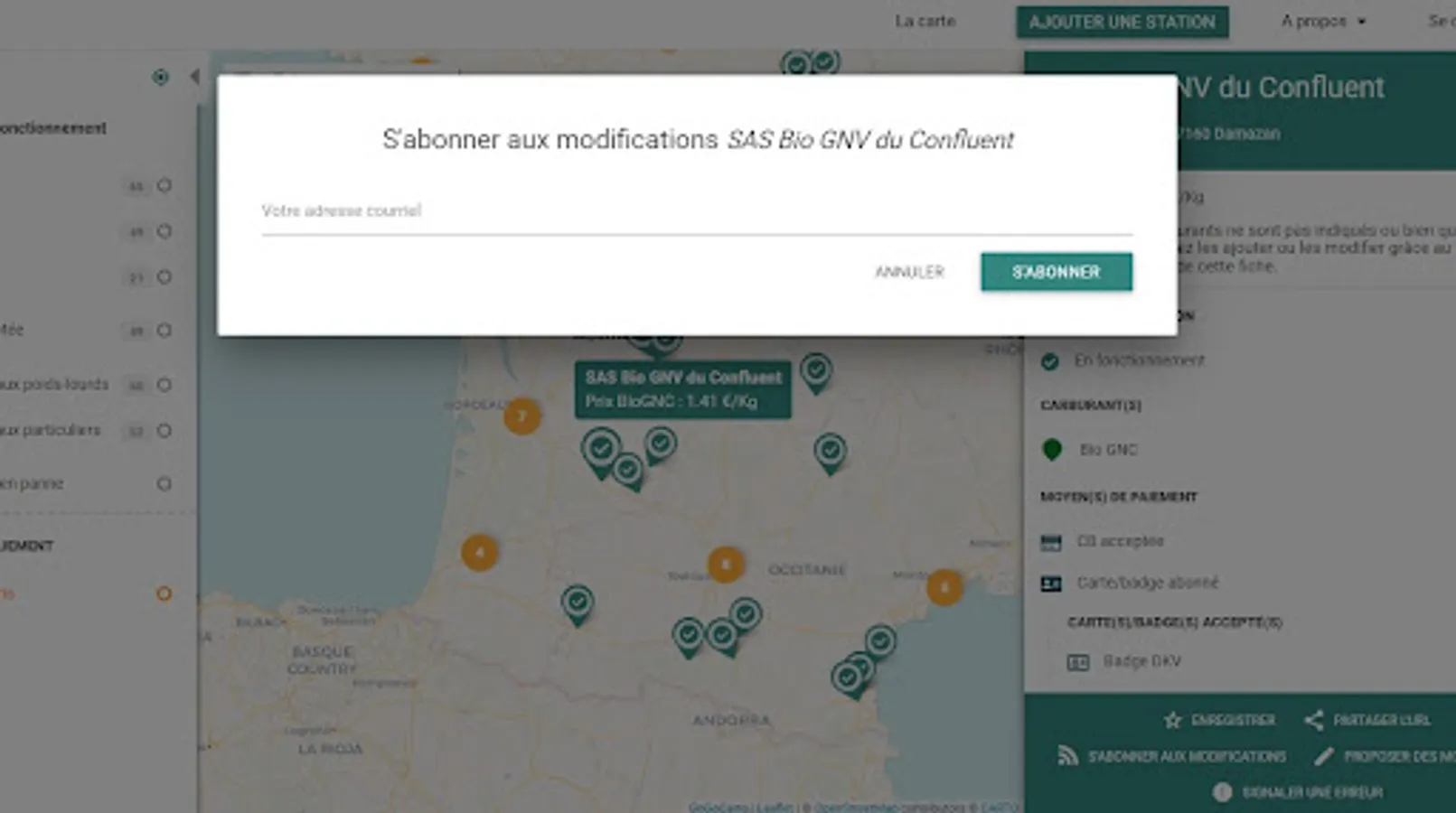Click the RSS icon for S'ABONNER AUX MODIFICATIONS
Image resolution: width=1456 pixels, height=813 pixels.
click(1067, 756)
